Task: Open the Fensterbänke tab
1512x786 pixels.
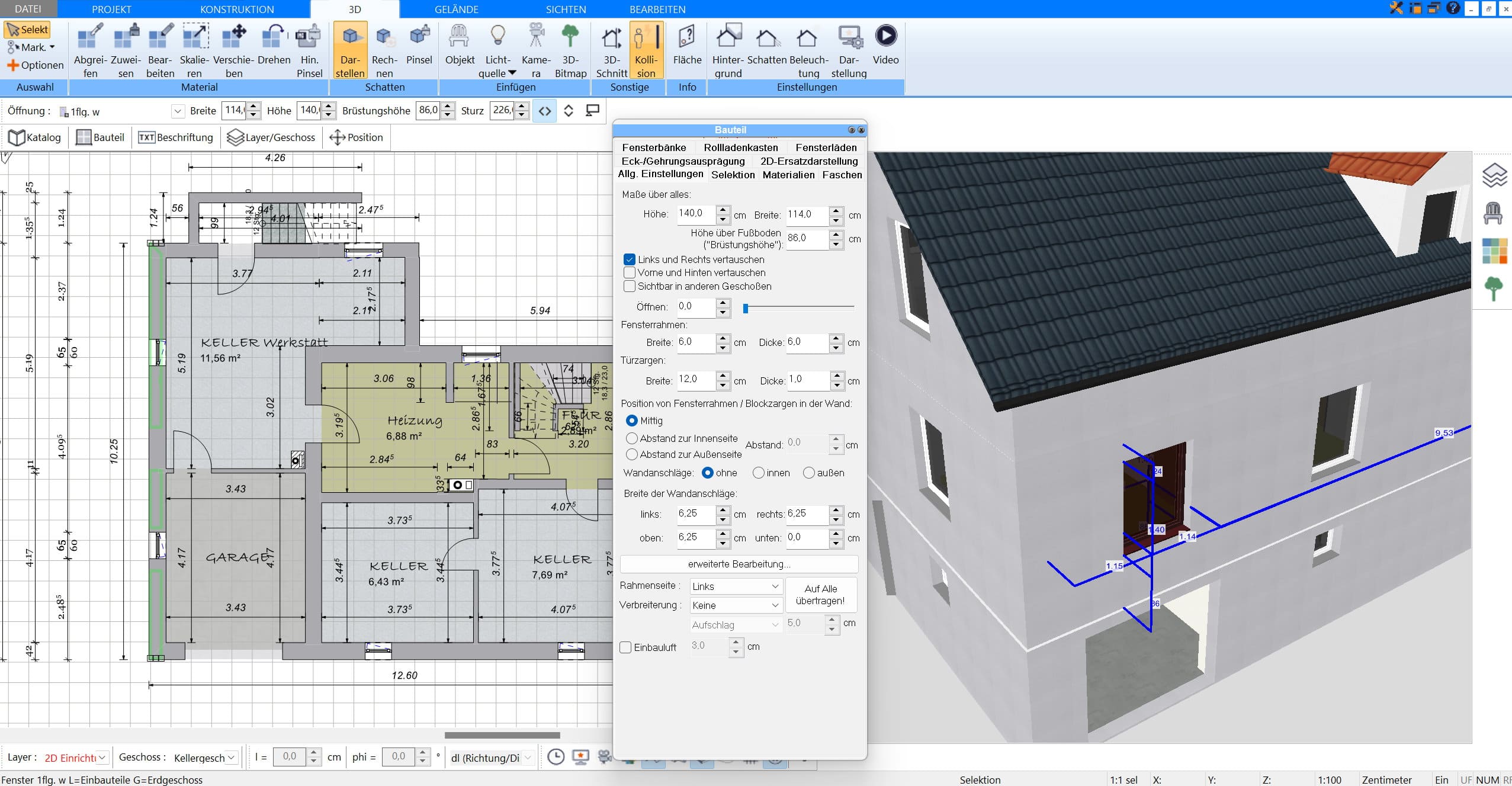Action: click(654, 147)
